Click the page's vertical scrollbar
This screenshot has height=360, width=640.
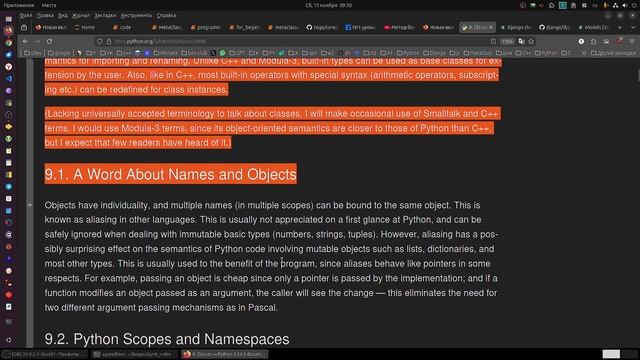coord(638,75)
